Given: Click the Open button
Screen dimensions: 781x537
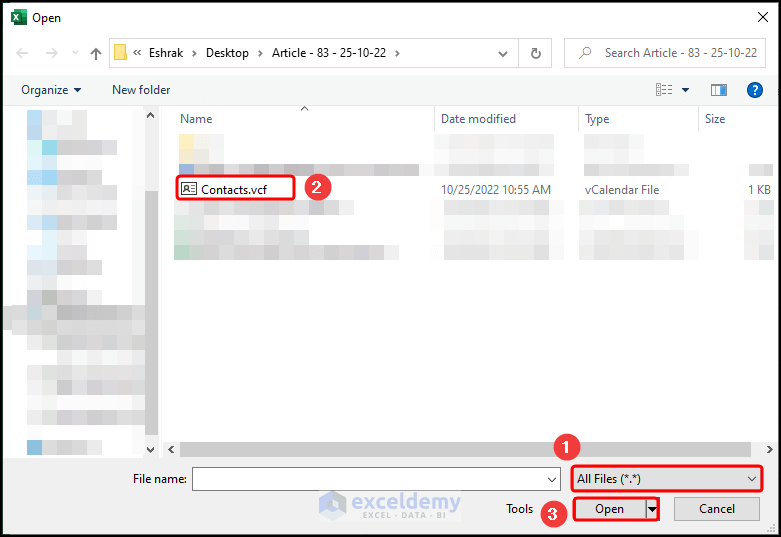Looking at the screenshot, I should 609,509.
